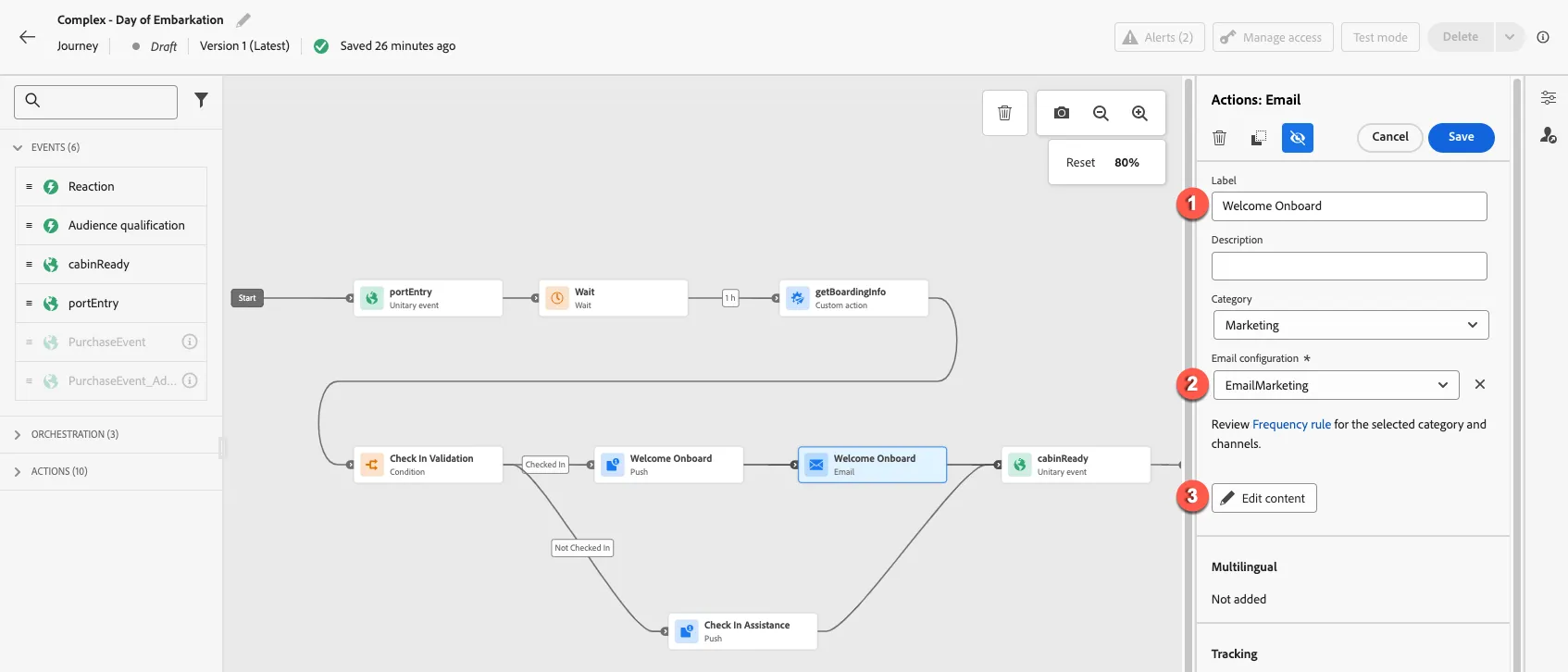1568x672 pixels.
Task: Expand the ORCHESTRATION section
Action: coord(18,434)
